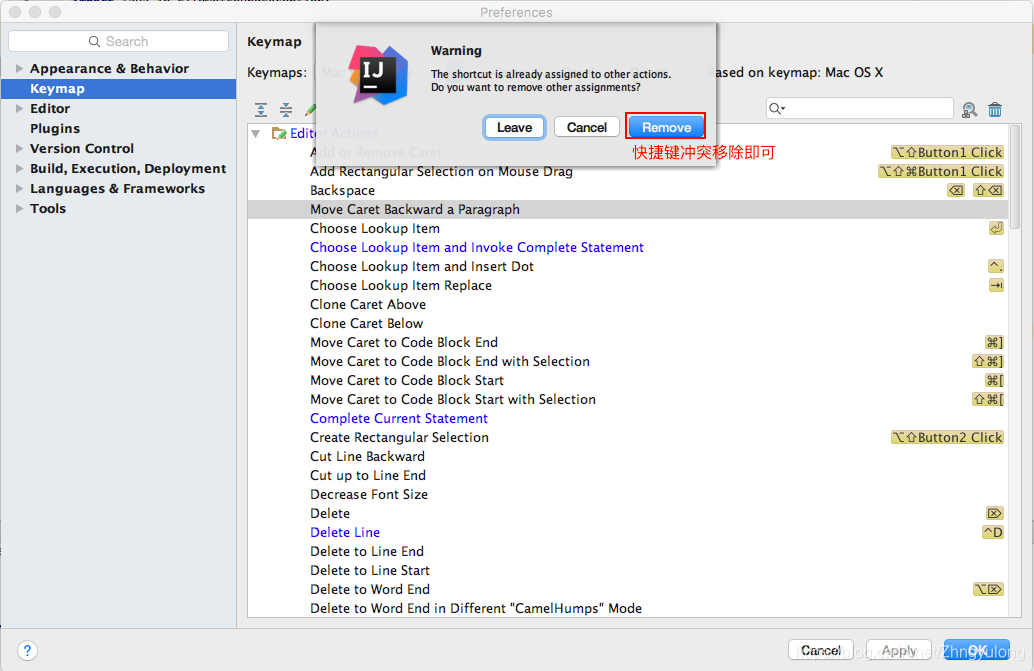Select Choose Lookup Item Replace row
This screenshot has height=671, width=1034.
point(401,286)
